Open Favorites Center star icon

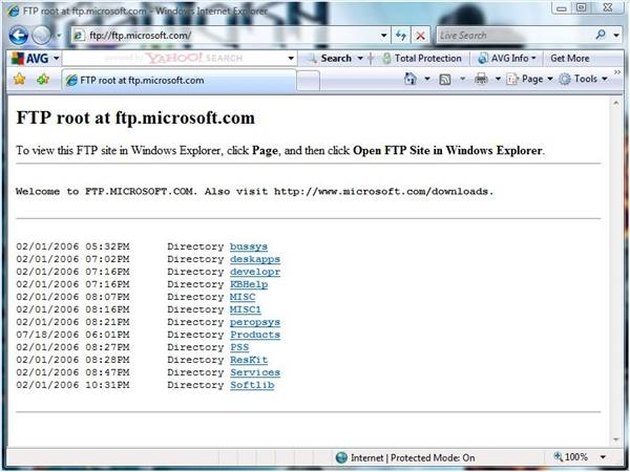coord(19,79)
